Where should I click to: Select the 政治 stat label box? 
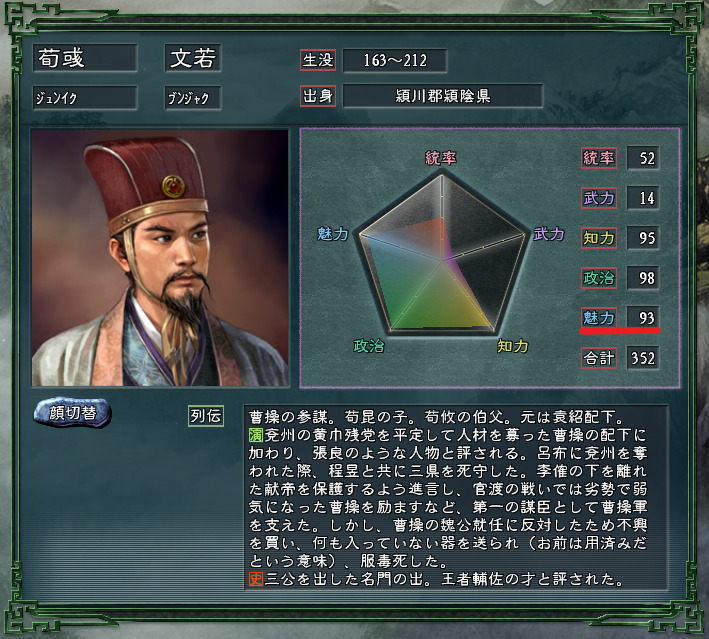599,278
